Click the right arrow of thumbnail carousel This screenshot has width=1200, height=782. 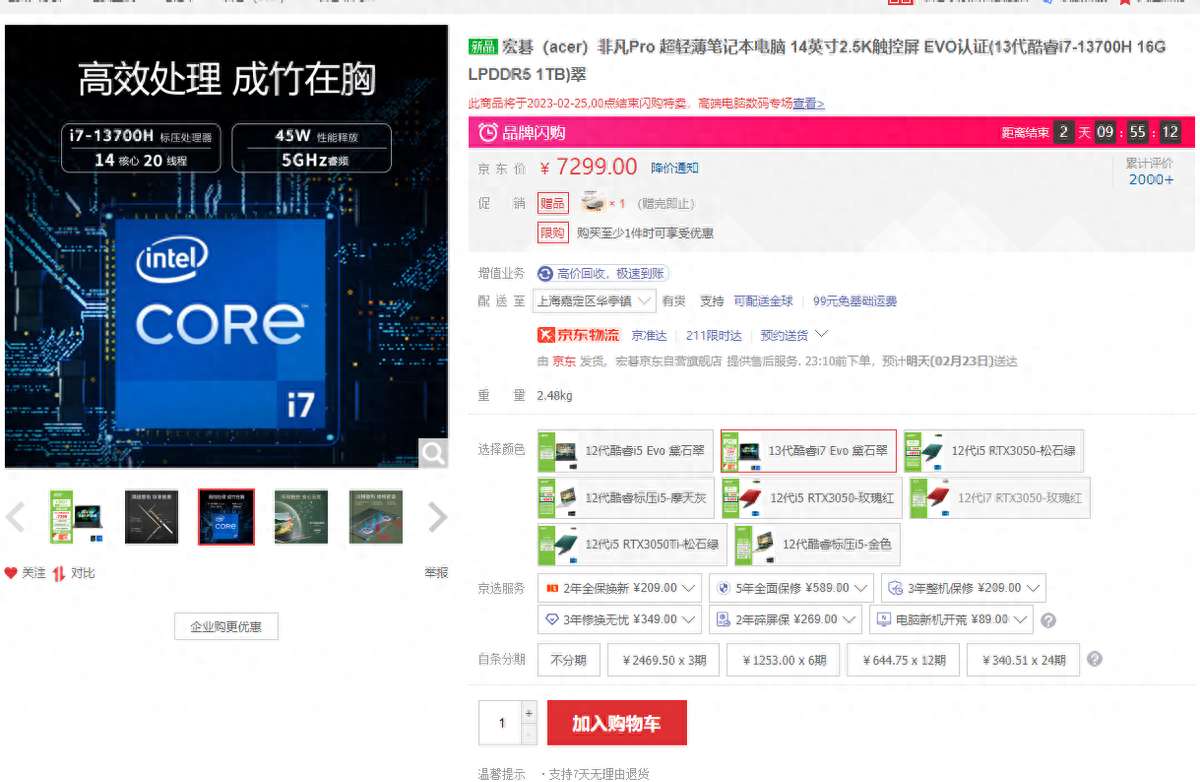[x=437, y=517]
